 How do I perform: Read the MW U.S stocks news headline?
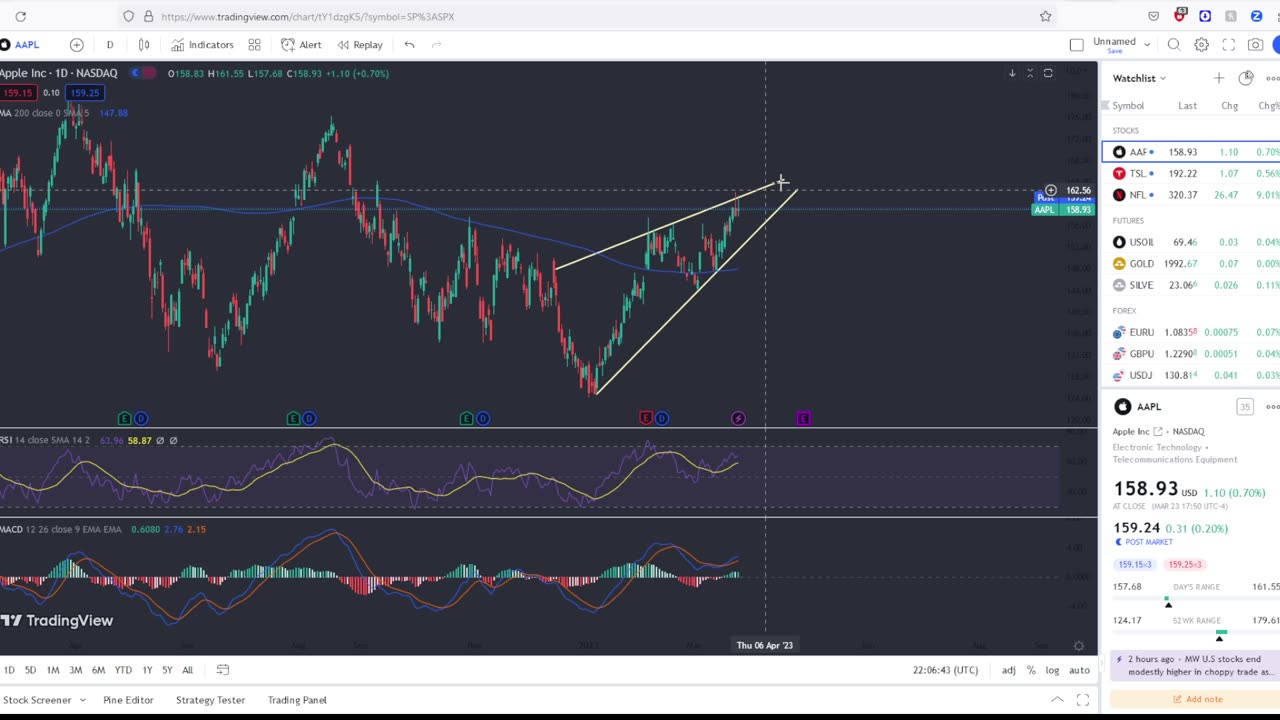tap(1202, 665)
